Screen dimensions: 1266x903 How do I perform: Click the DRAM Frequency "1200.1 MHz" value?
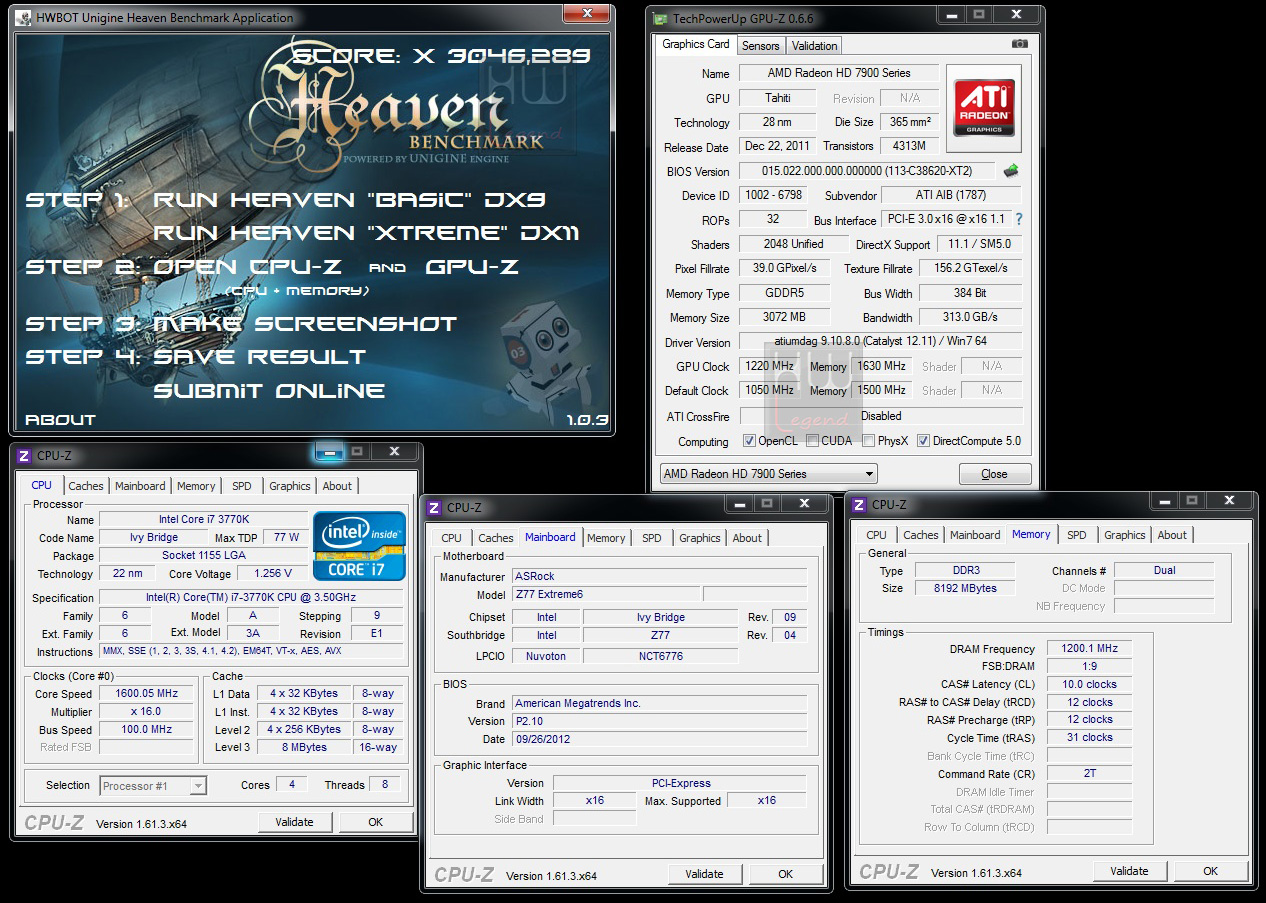tap(1089, 649)
